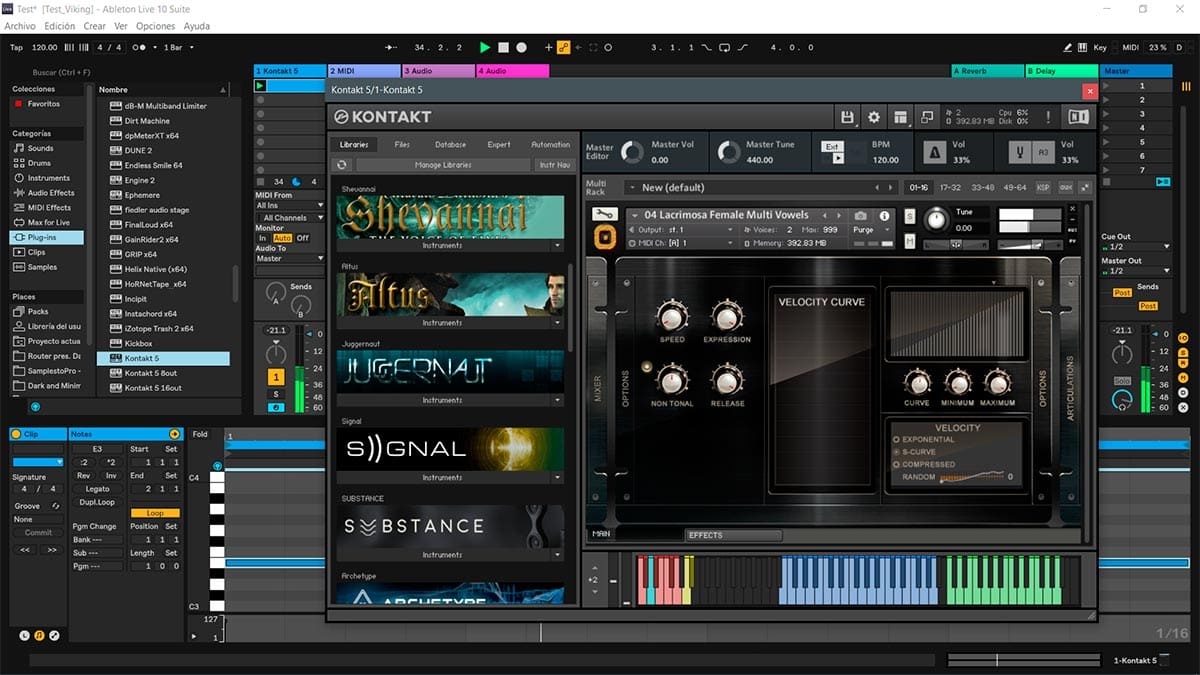Click Ableton record button
This screenshot has height=675, width=1200.
(521, 47)
